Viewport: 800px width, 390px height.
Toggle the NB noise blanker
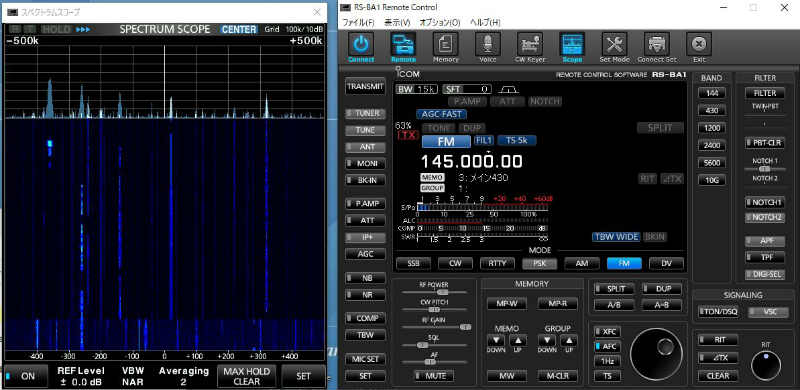pos(365,278)
